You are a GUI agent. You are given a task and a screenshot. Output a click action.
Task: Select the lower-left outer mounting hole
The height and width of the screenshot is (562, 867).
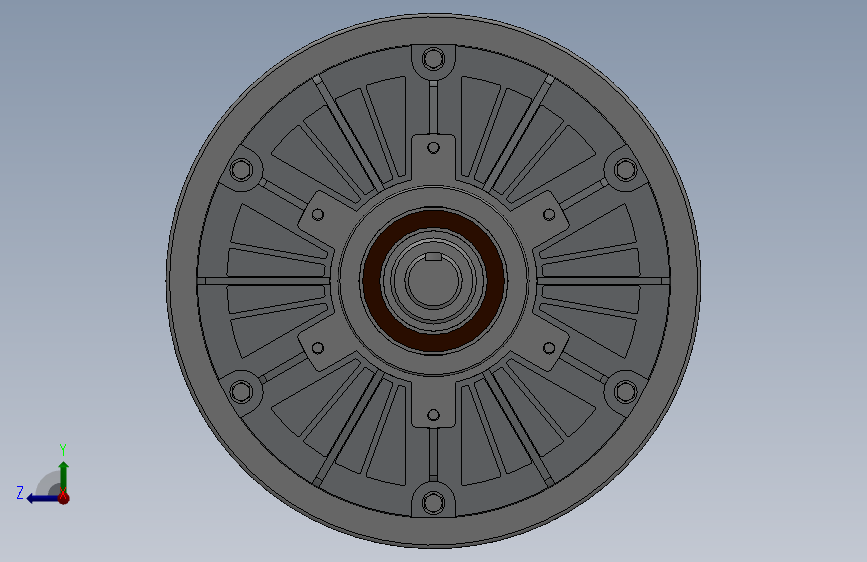coord(241,392)
